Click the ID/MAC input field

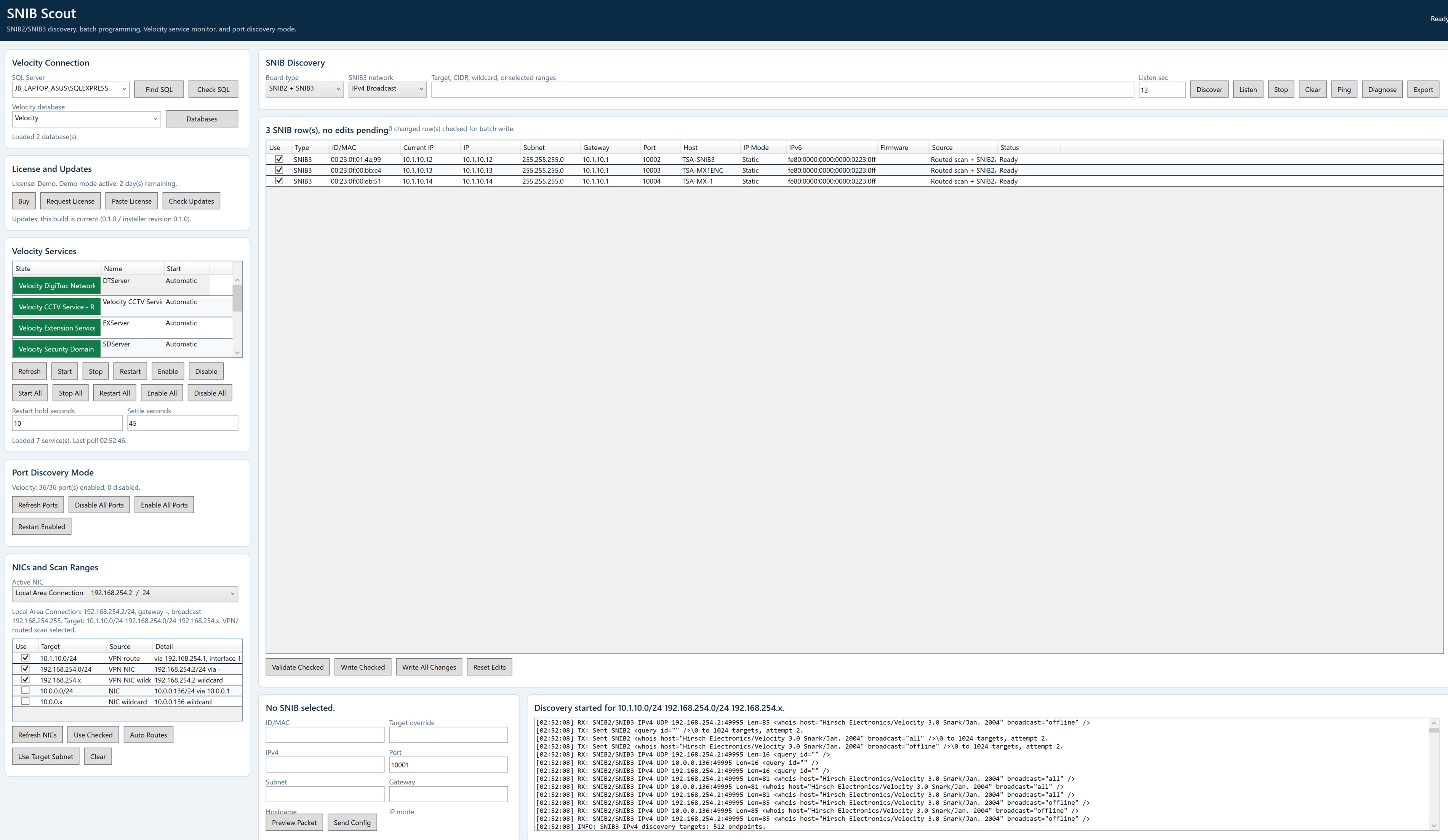[x=325, y=735]
